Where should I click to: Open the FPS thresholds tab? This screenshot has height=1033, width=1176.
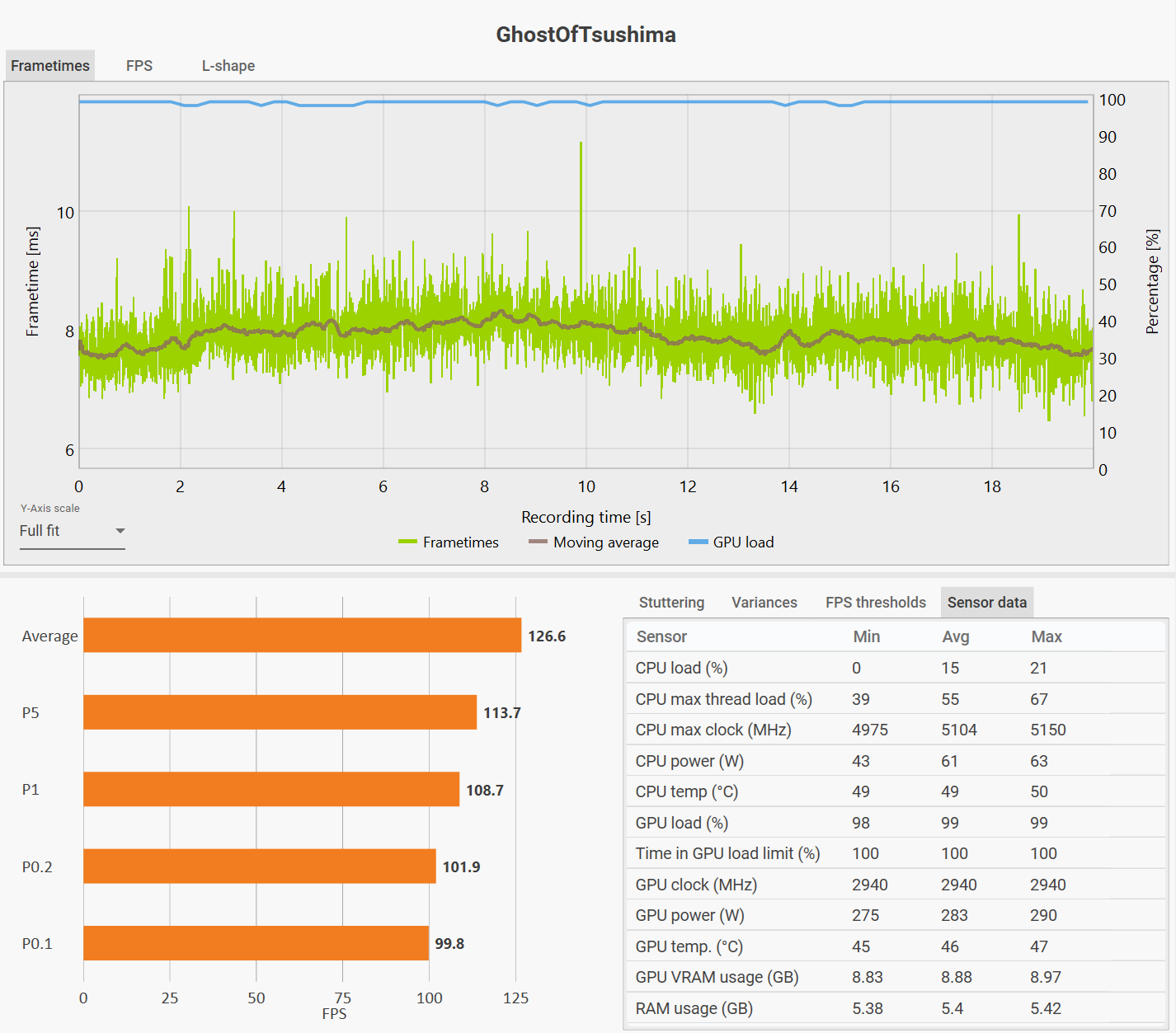click(876, 603)
